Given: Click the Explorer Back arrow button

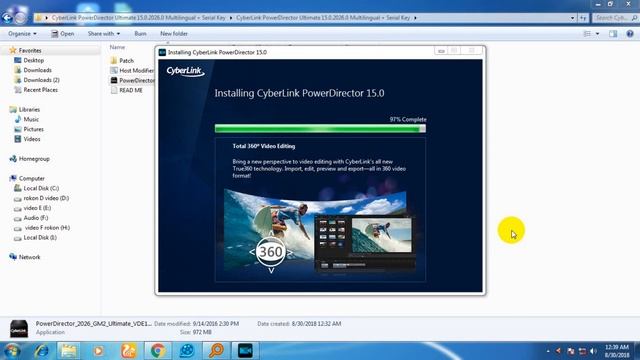Looking at the screenshot, I should point(7,18).
